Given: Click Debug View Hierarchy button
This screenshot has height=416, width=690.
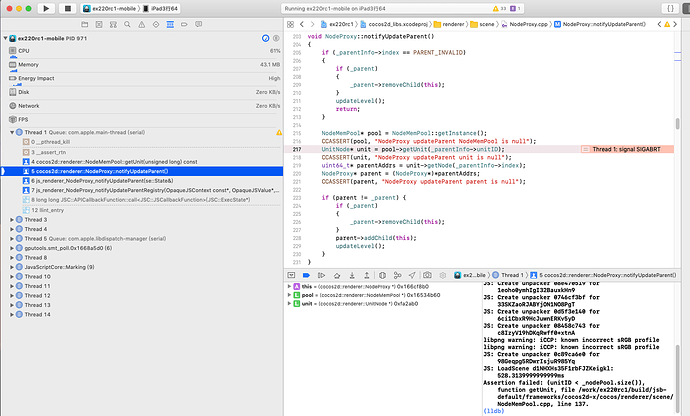Looking at the screenshot, I should (x=382, y=275).
